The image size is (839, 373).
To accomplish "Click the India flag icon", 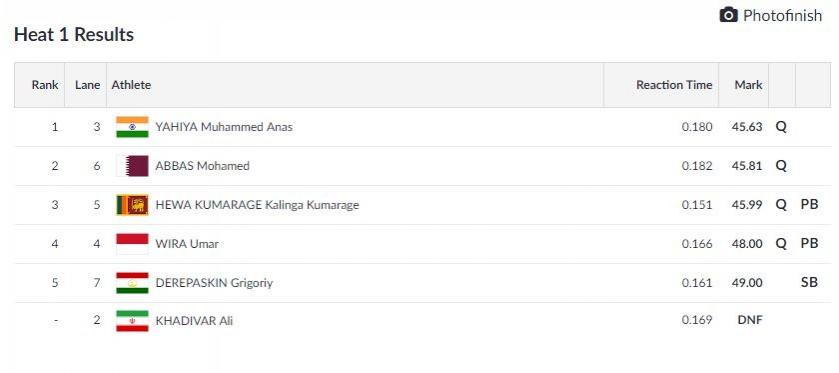I will (132, 127).
